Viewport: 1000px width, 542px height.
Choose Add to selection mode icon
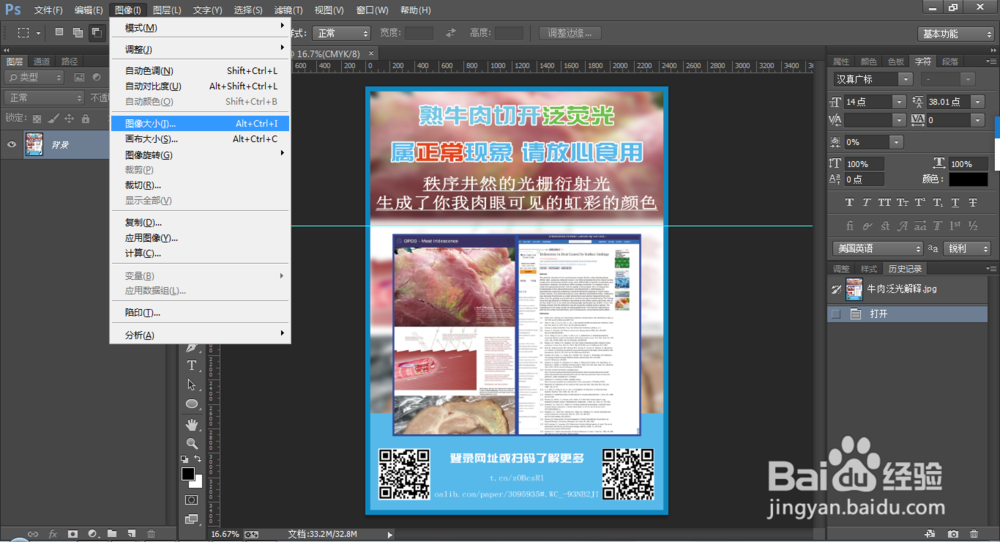tap(78, 33)
